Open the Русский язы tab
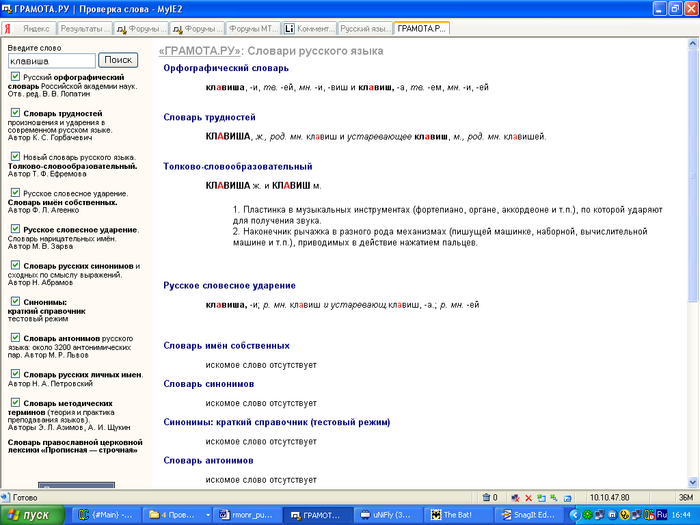 pyautogui.click(x=366, y=29)
